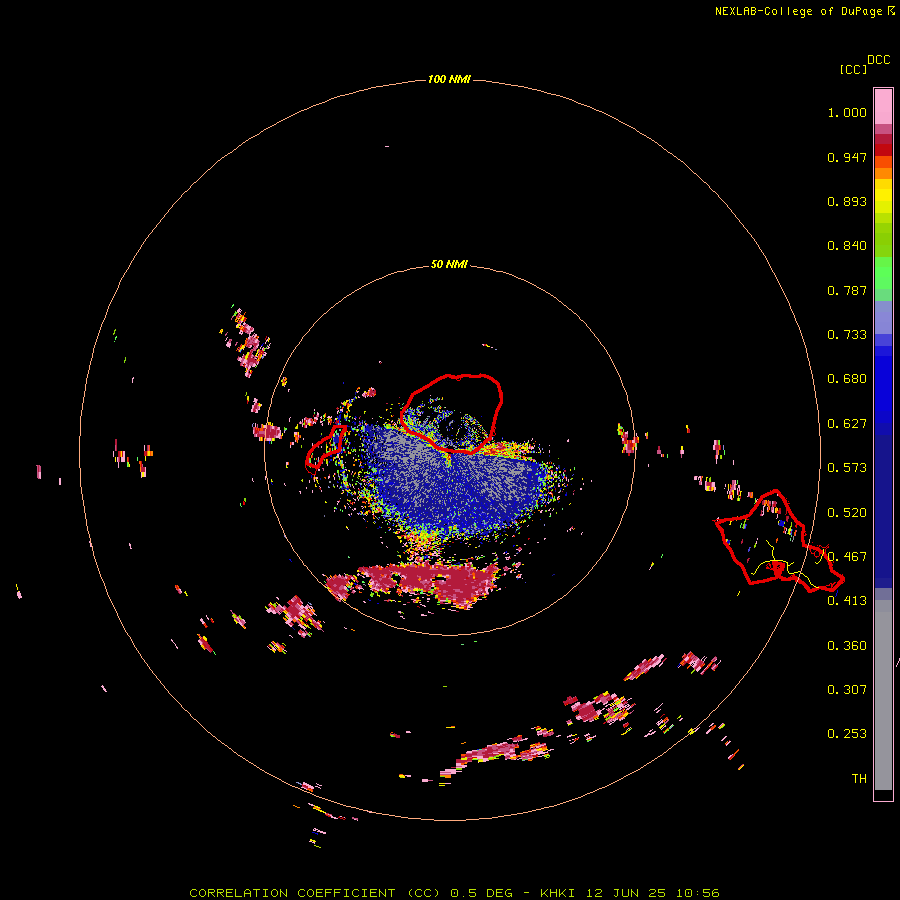Click the TH label at the bottom of the scale

859,779
